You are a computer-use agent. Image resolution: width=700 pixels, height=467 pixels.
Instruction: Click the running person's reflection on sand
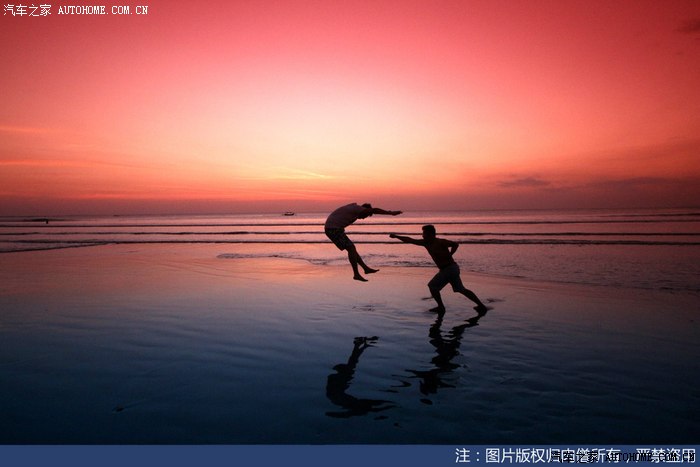tap(440, 360)
